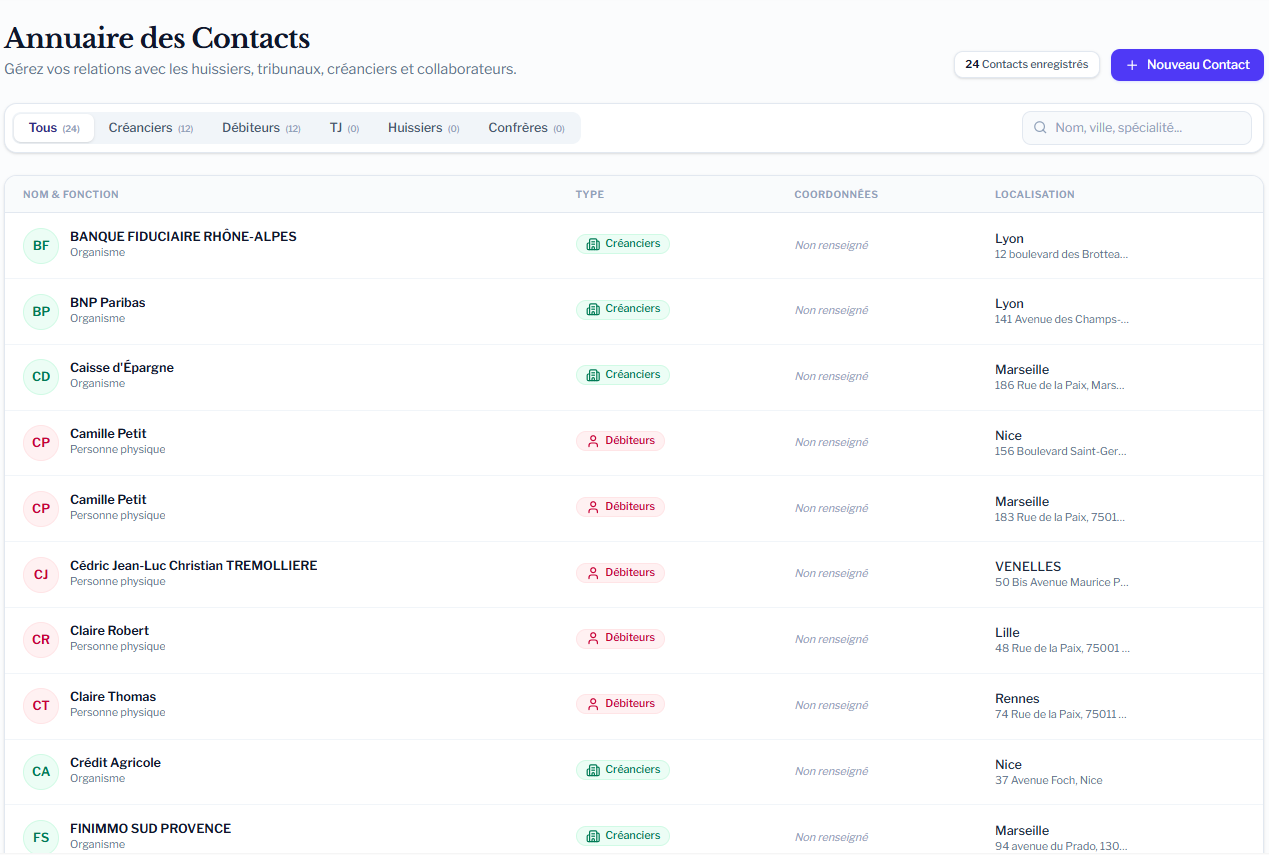Focus the Nom, ville, spécialité search field
The height and width of the screenshot is (855, 1269).
click(1147, 128)
